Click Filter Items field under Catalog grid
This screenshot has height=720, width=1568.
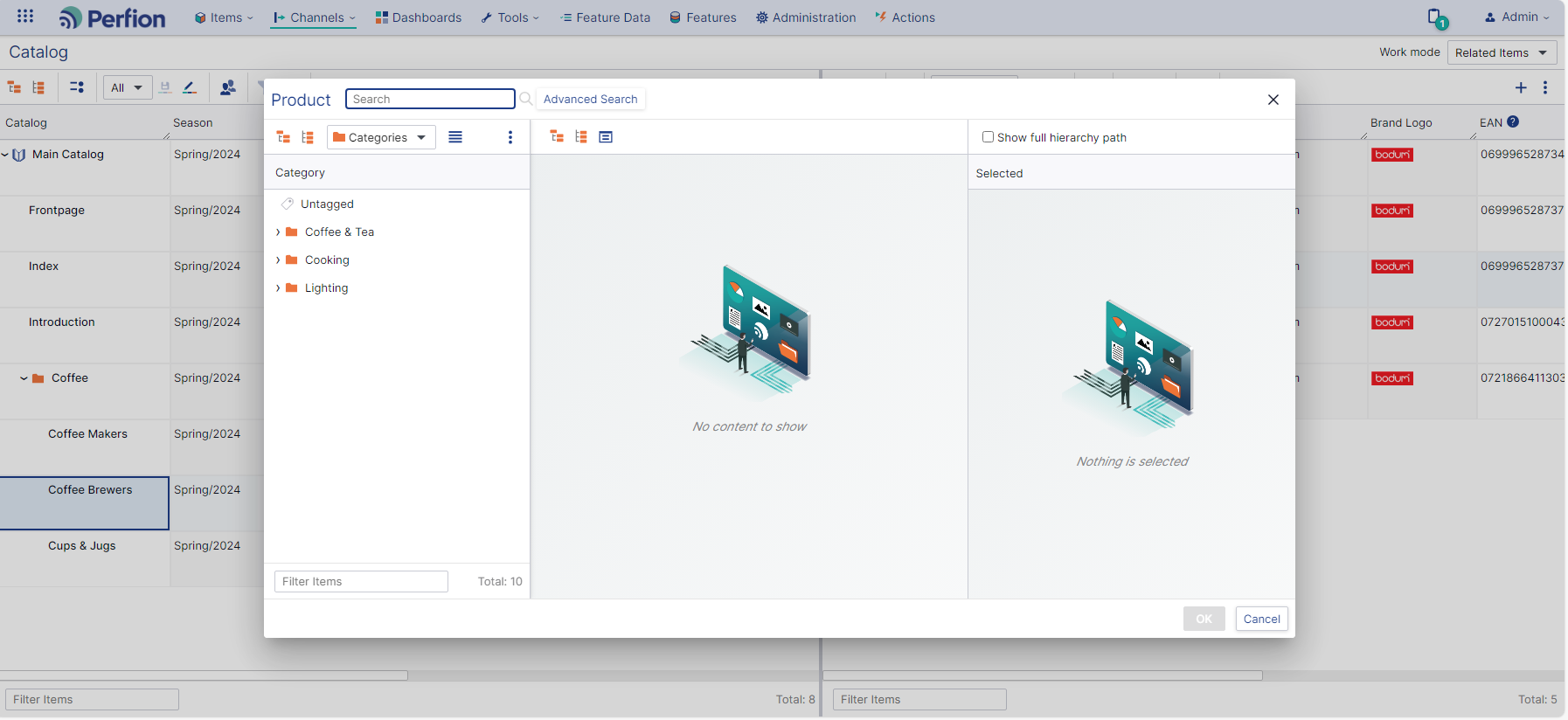[92, 699]
